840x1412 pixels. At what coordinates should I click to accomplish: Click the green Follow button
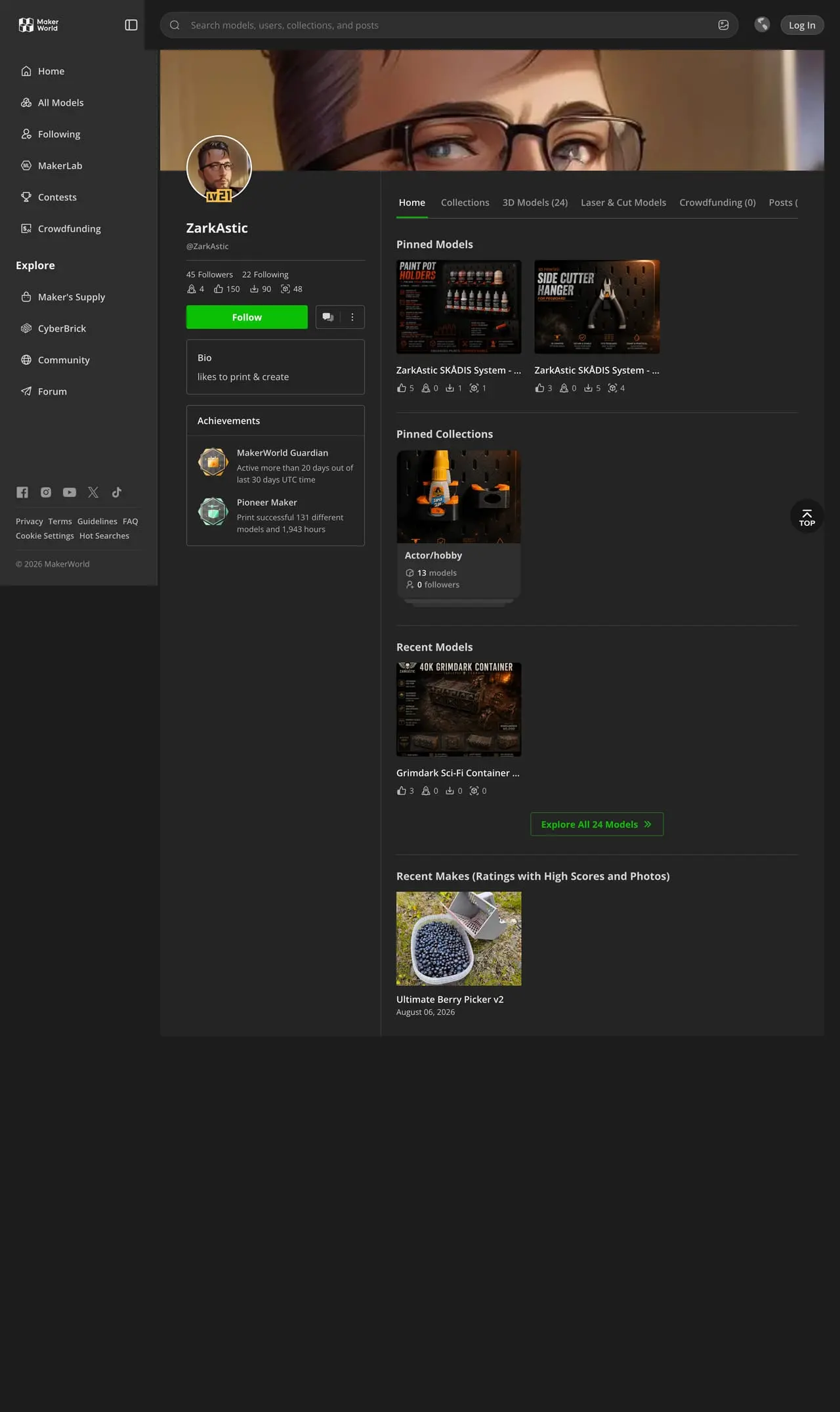point(247,317)
